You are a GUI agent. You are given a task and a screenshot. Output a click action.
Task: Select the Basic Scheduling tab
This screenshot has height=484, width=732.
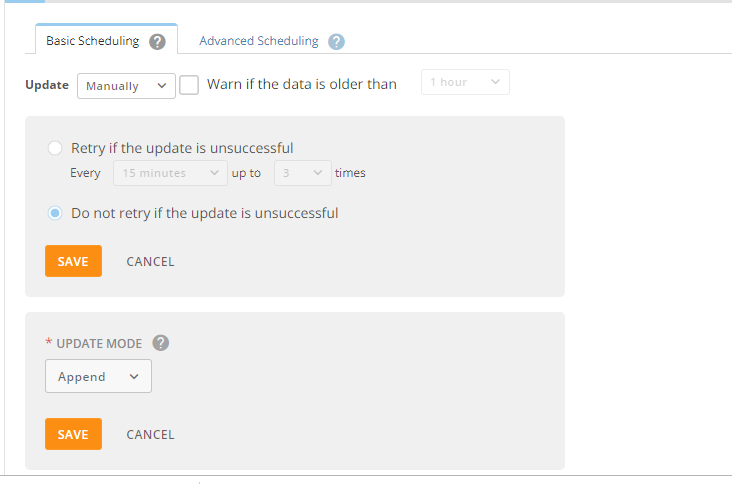(x=92, y=41)
